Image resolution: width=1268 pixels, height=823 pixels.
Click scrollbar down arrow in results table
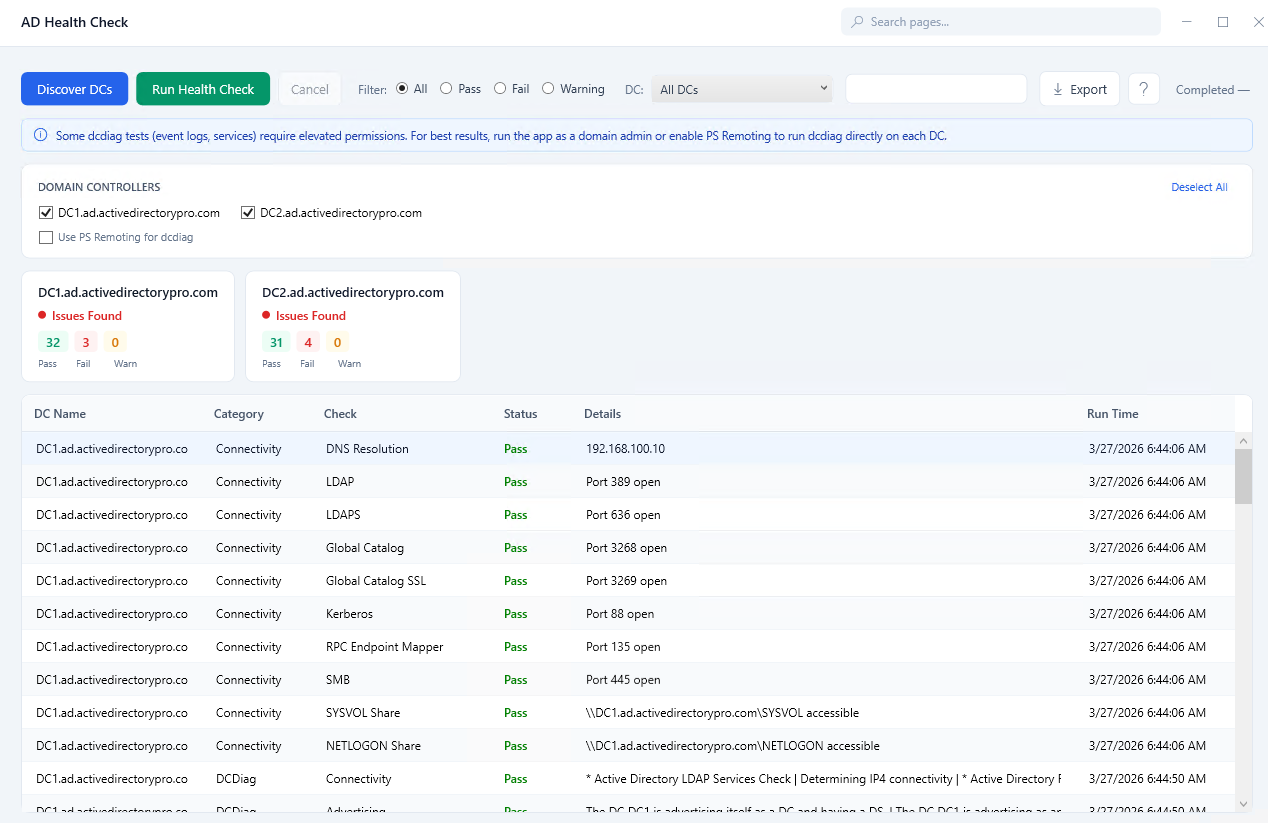(1243, 803)
